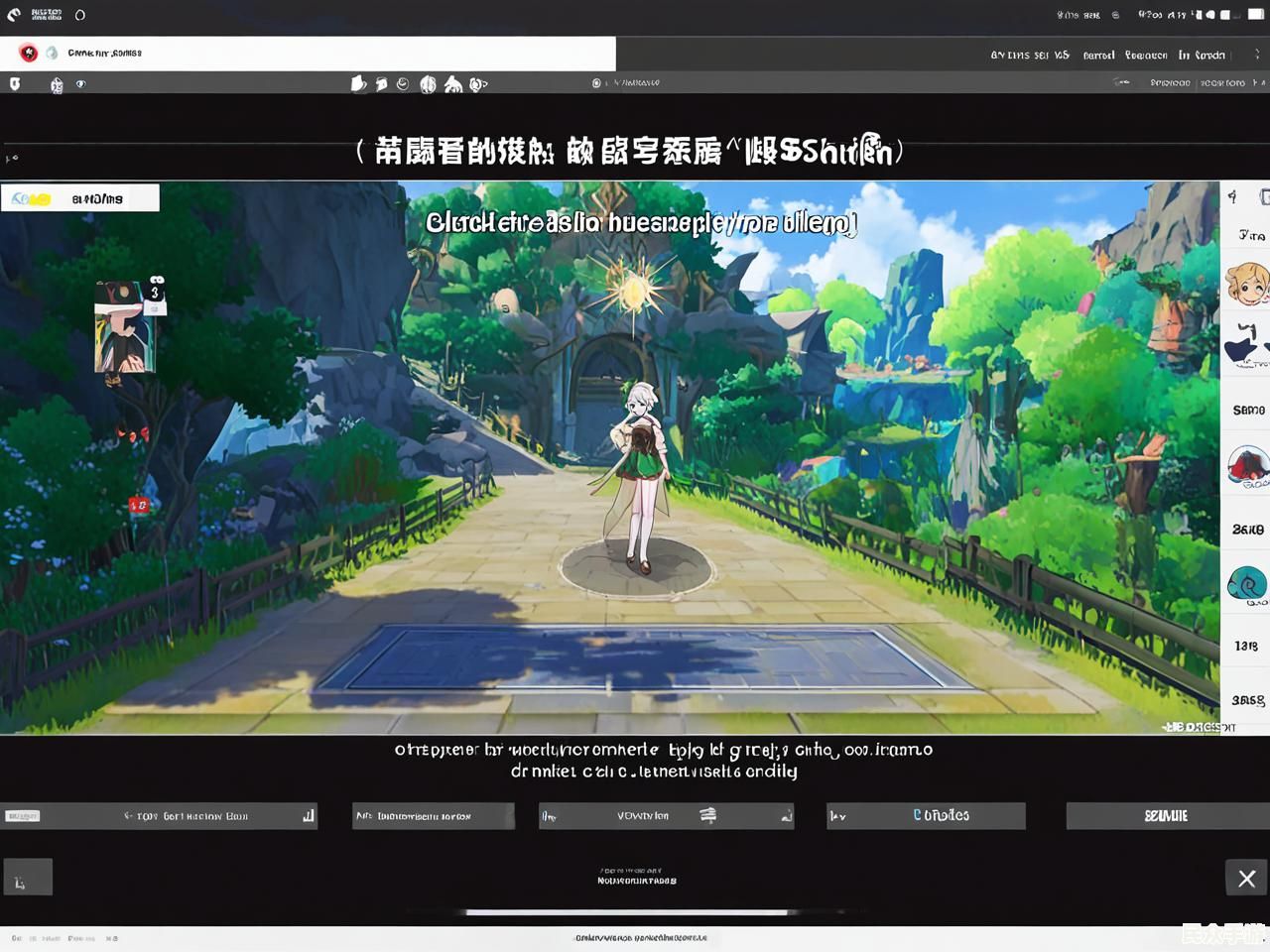Screen dimensions: 1270x952
Task: Open the second menu item in the top-right dark bar
Action: (x=1098, y=56)
